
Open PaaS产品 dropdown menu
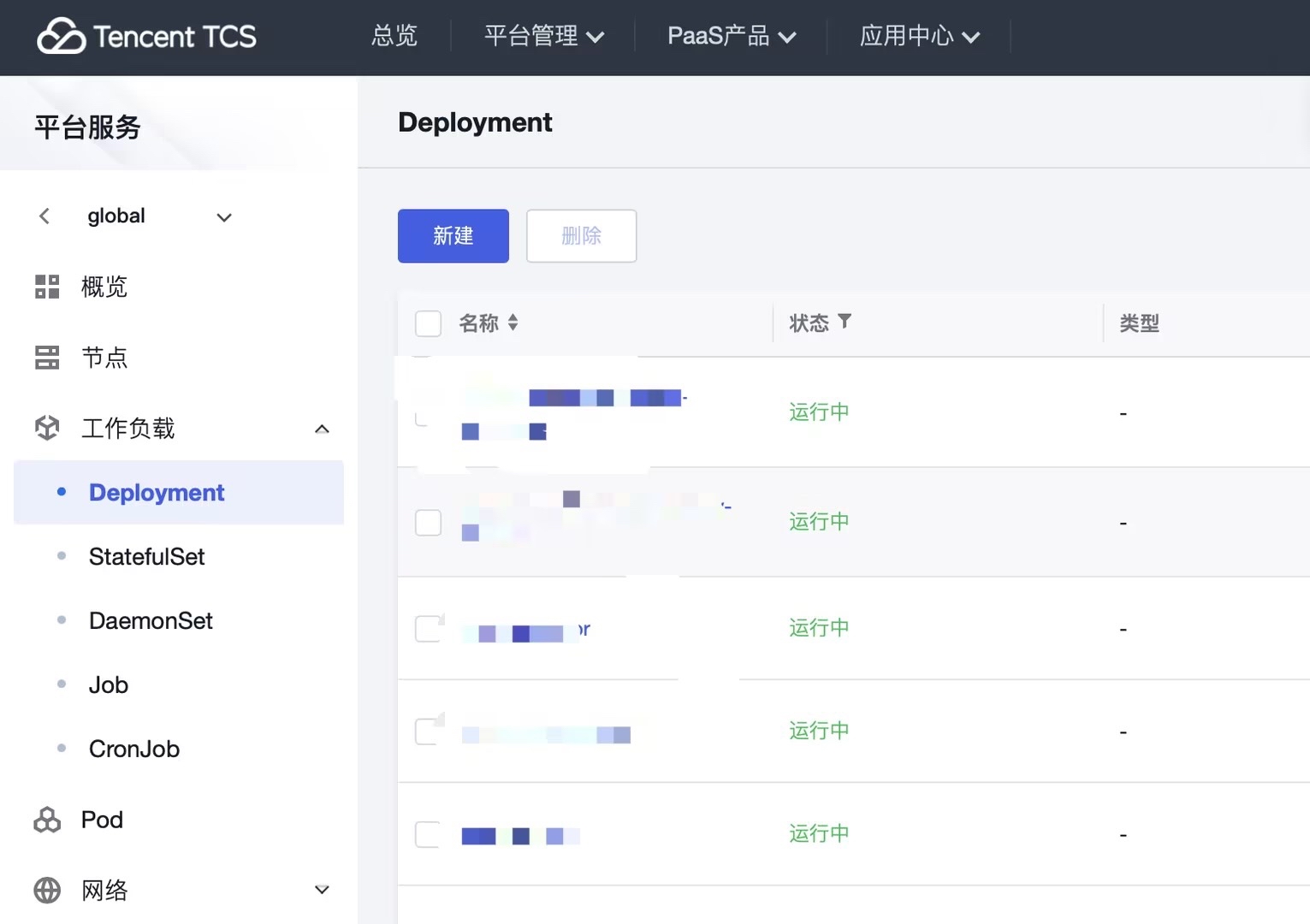click(732, 36)
